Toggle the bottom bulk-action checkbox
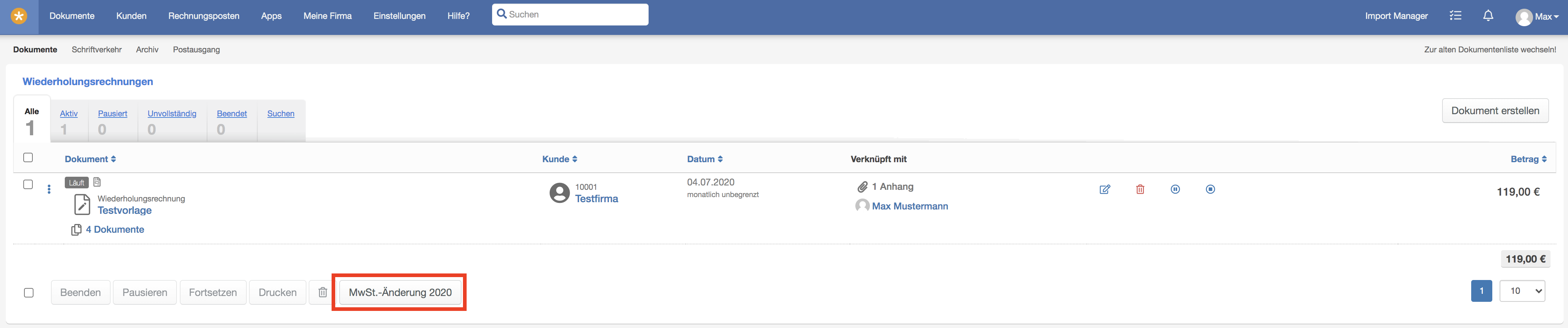The width and height of the screenshot is (1568, 328). pos(29,293)
